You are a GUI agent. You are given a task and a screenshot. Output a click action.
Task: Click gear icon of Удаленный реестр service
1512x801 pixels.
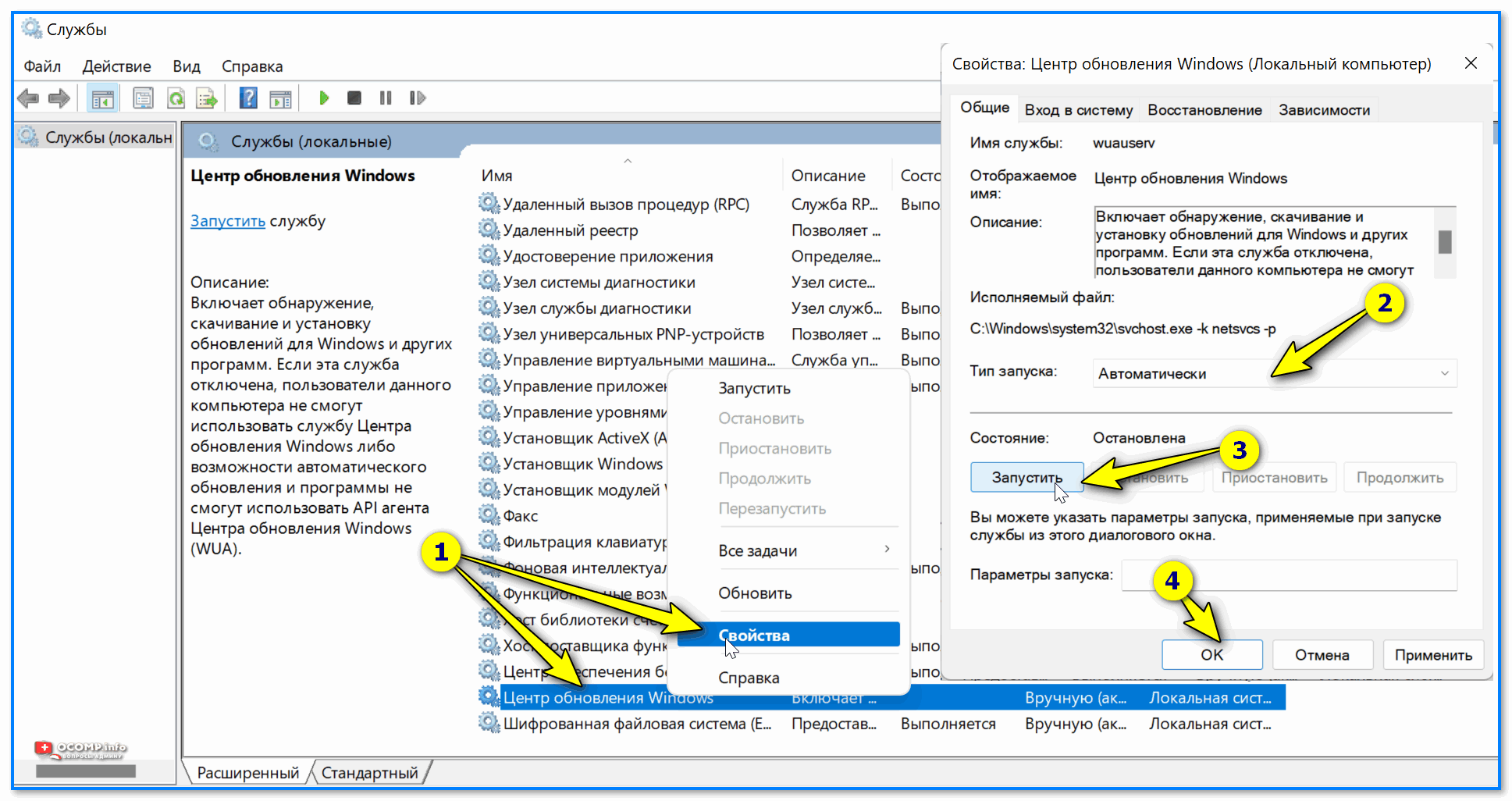(x=489, y=230)
